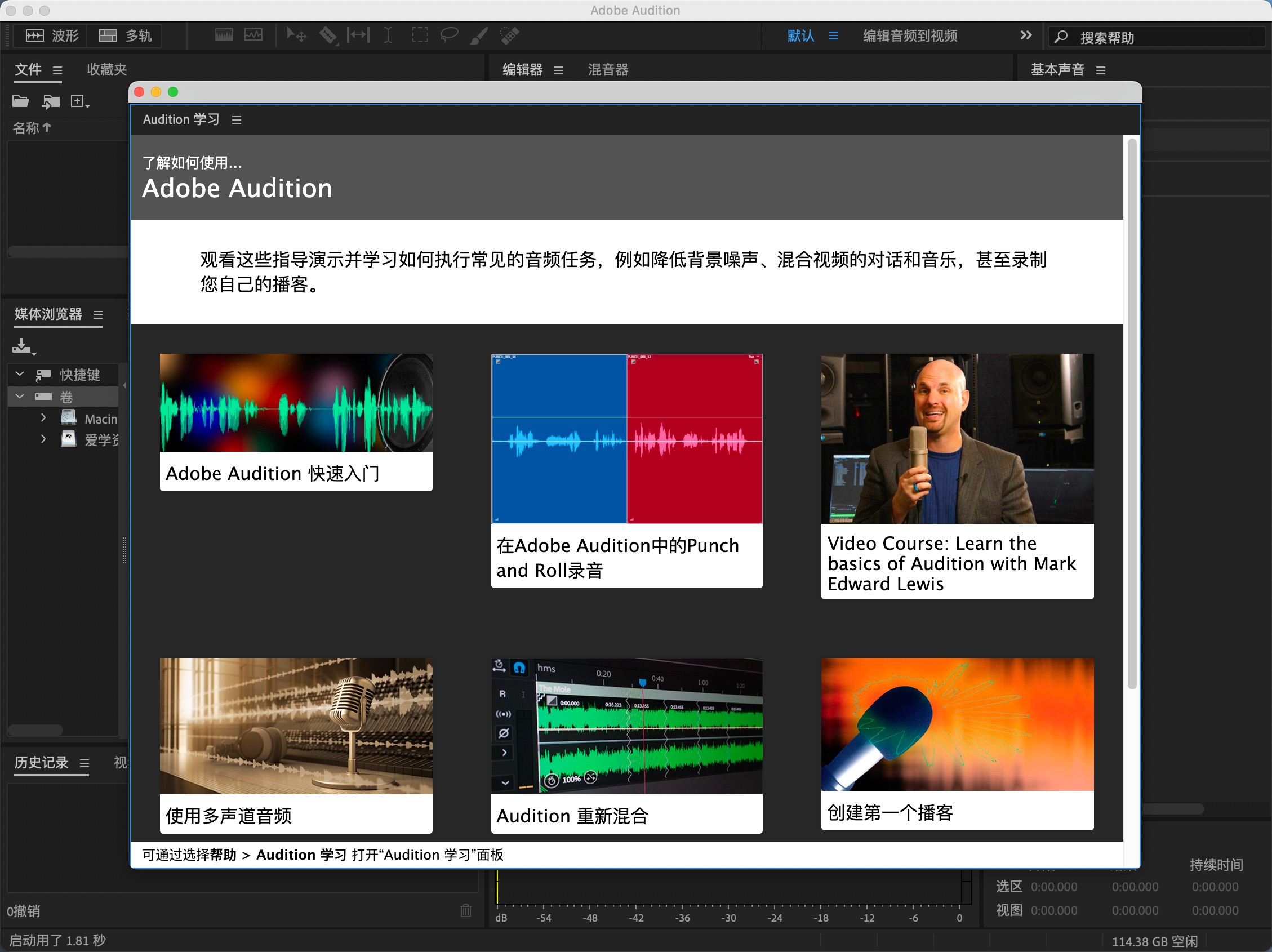
Task: Switch to the 收藏夹 tab
Action: click(106, 69)
